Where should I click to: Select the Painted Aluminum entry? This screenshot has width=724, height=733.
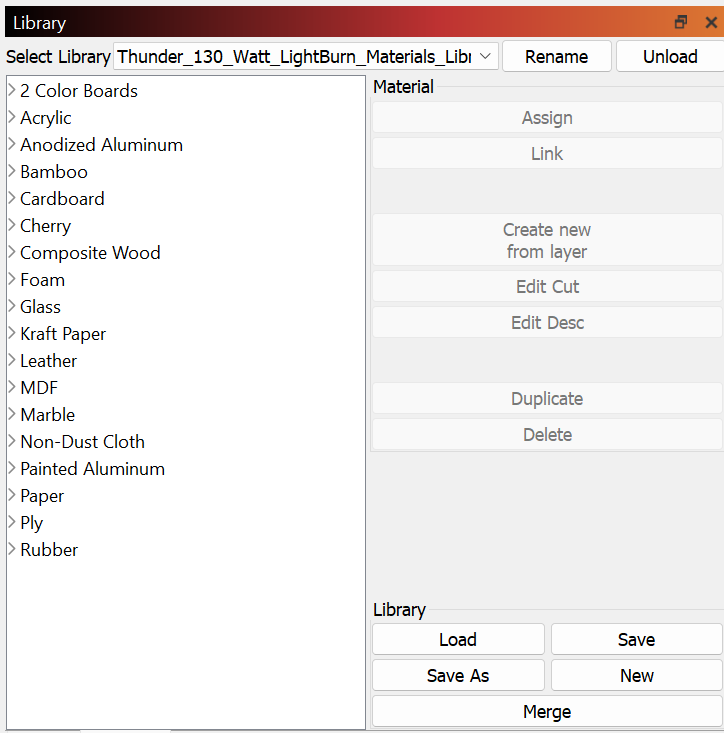[92, 469]
